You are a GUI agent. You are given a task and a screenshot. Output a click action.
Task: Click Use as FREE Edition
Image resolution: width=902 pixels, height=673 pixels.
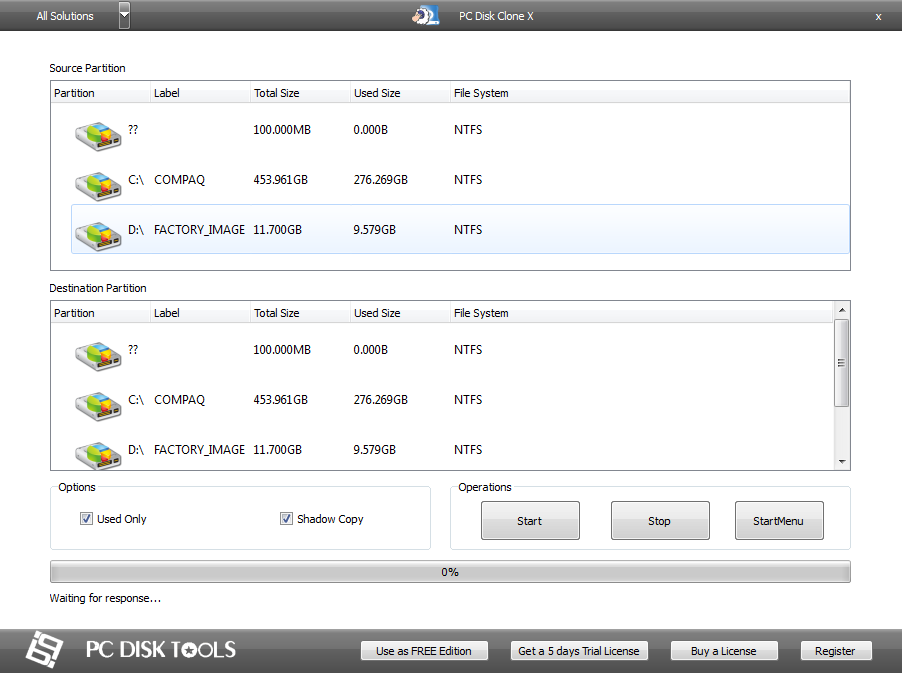click(424, 650)
